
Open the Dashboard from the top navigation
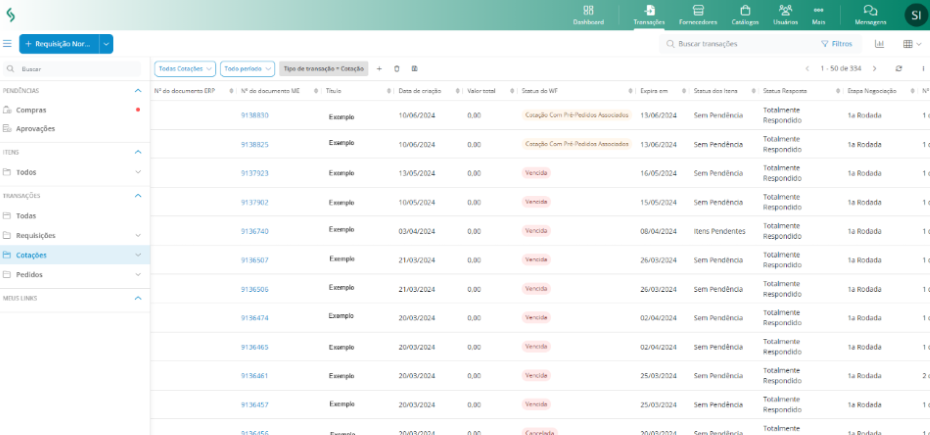click(x=588, y=14)
